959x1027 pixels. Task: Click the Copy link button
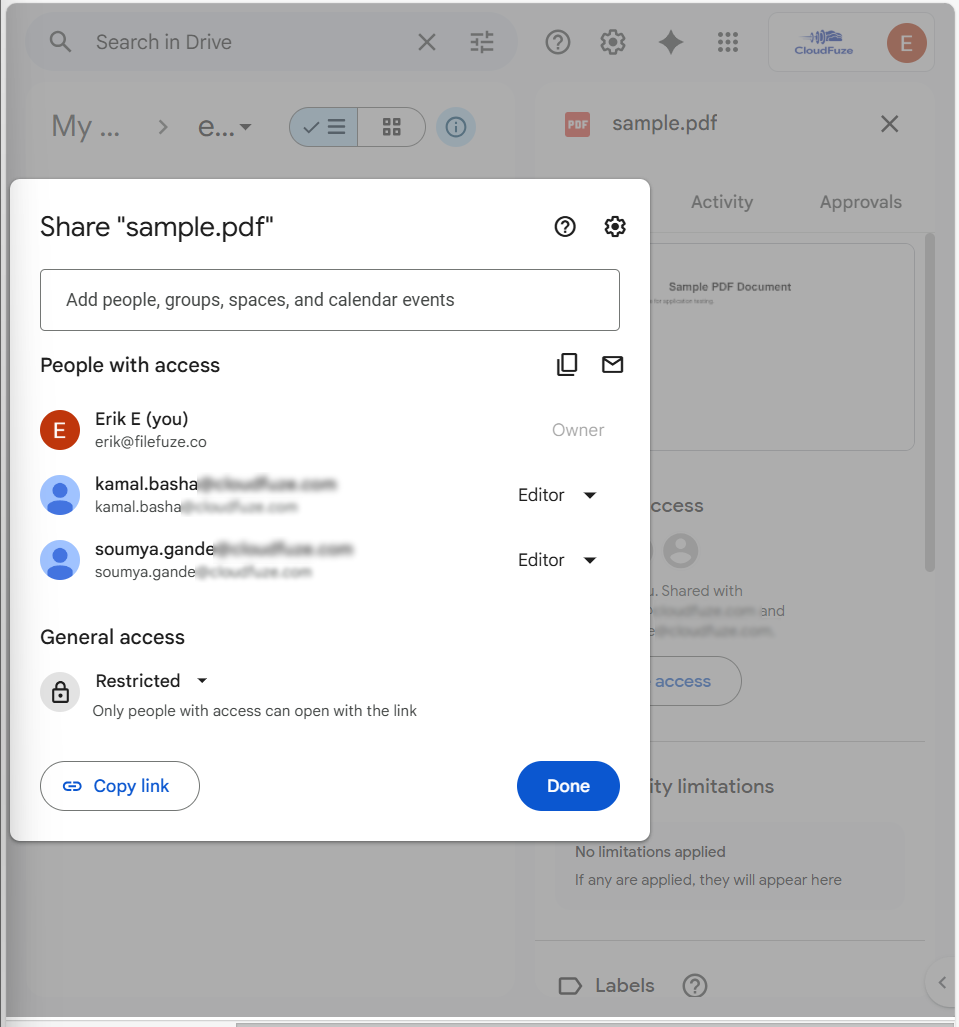click(119, 786)
